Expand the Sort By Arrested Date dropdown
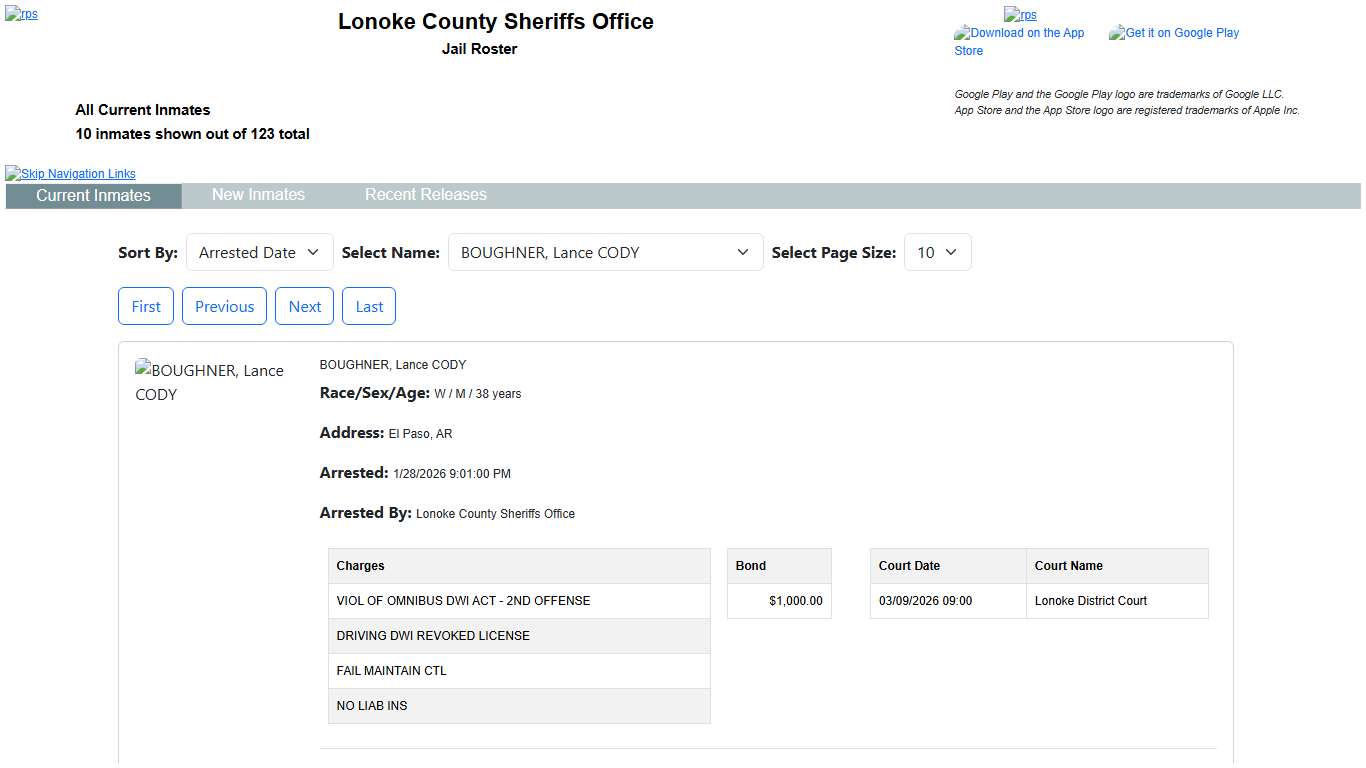This screenshot has height=768, width=1366. pyautogui.click(x=259, y=253)
